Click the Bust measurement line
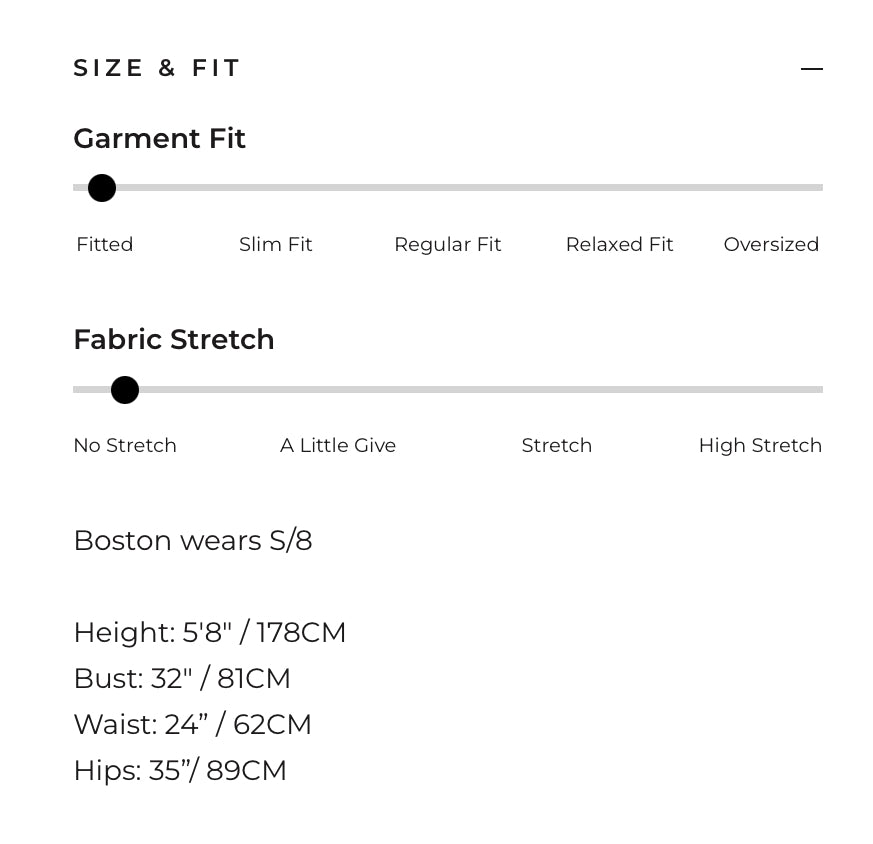The height and width of the screenshot is (844, 873). [182, 679]
